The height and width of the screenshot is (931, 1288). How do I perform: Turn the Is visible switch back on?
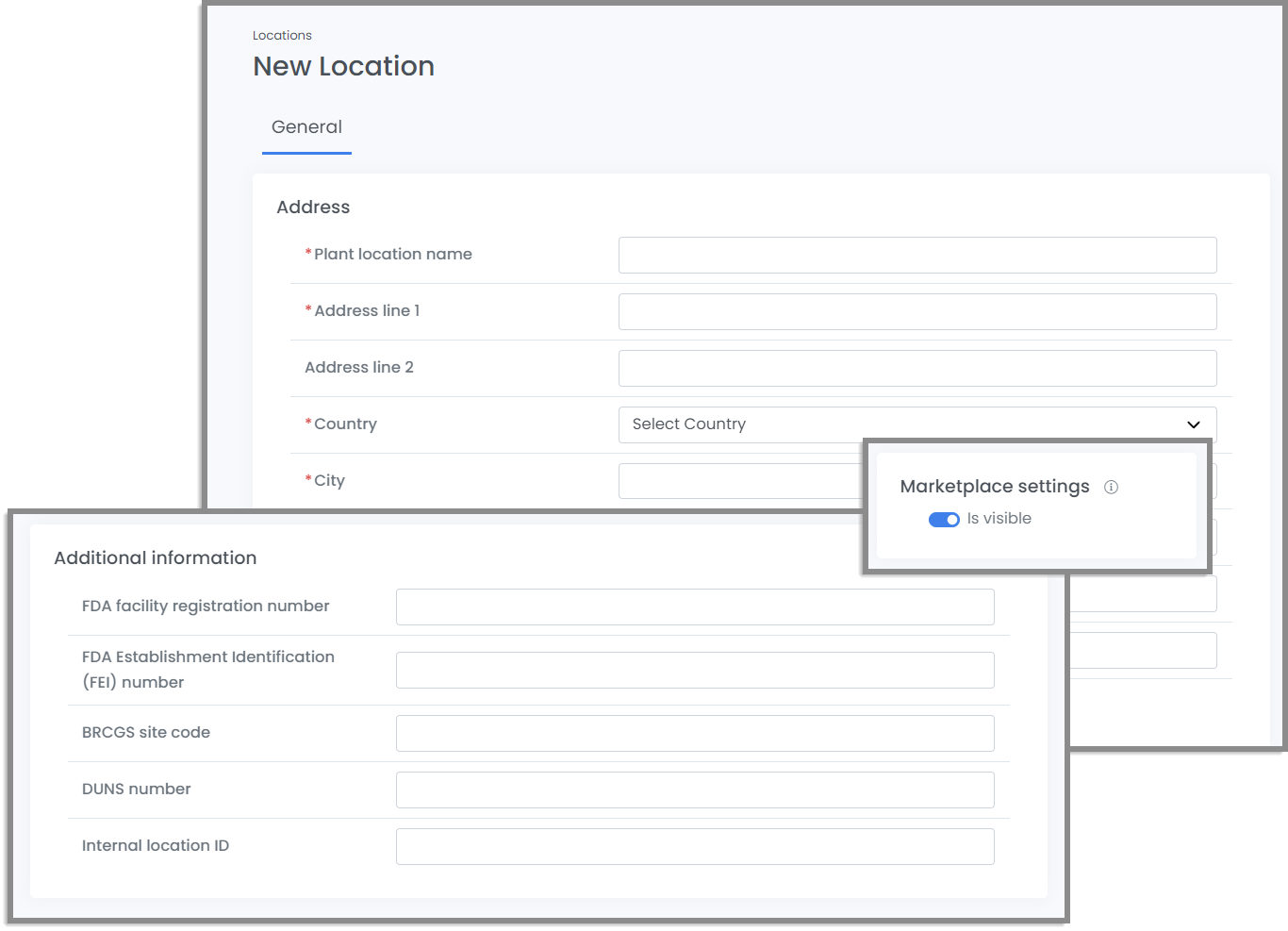(x=944, y=519)
